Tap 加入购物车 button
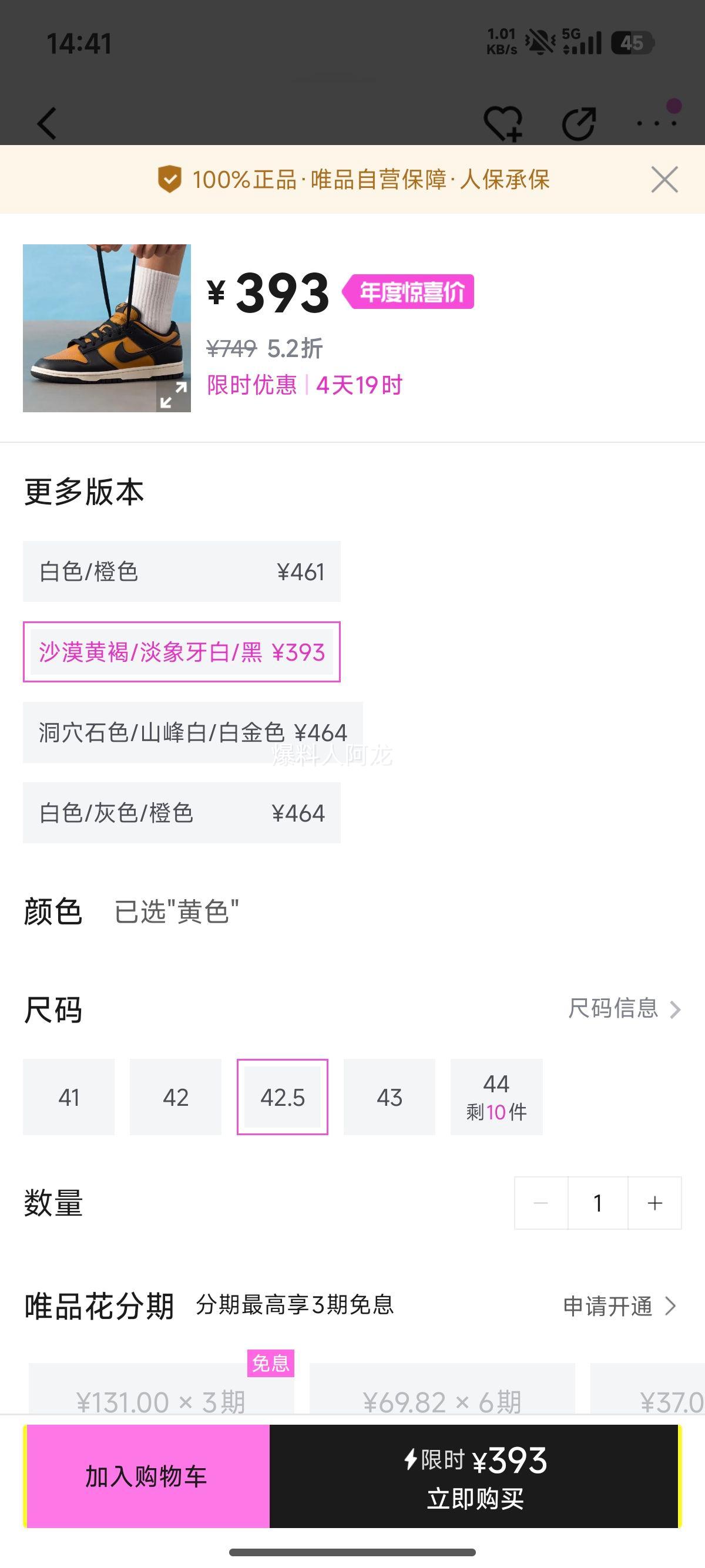Image resolution: width=705 pixels, height=1568 pixels. click(x=147, y=1476)
